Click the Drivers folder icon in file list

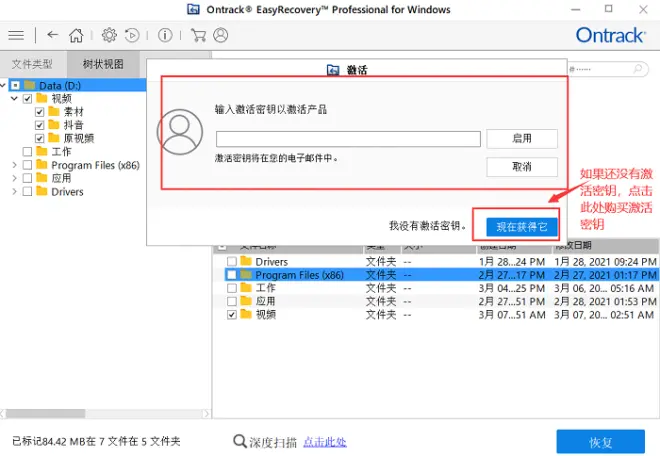(x=246, y=261)
